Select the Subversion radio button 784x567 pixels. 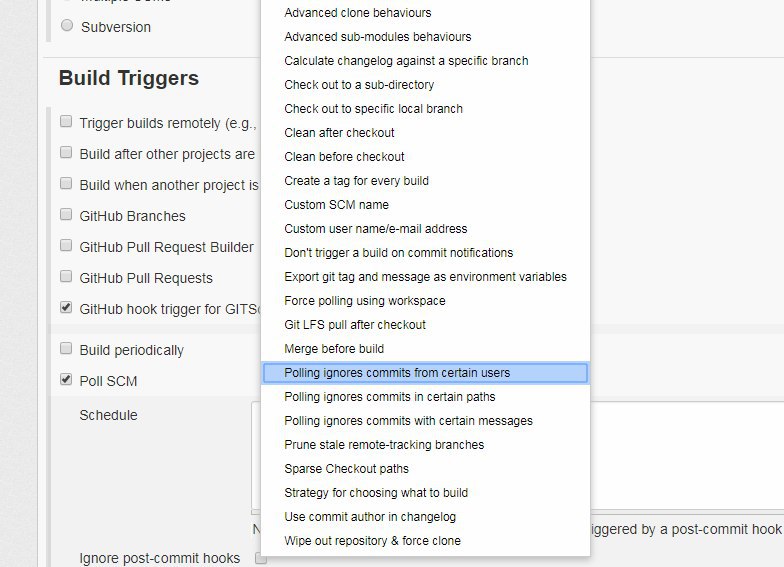(67, 26)
